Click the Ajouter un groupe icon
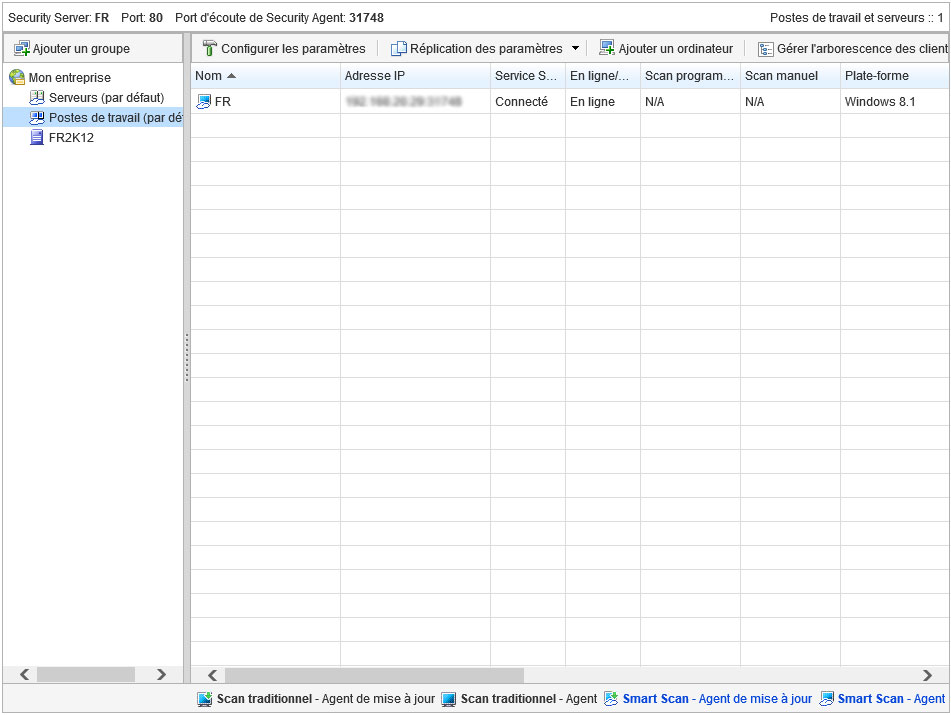Screen dimensions: 951x715 tap(21, 48)
